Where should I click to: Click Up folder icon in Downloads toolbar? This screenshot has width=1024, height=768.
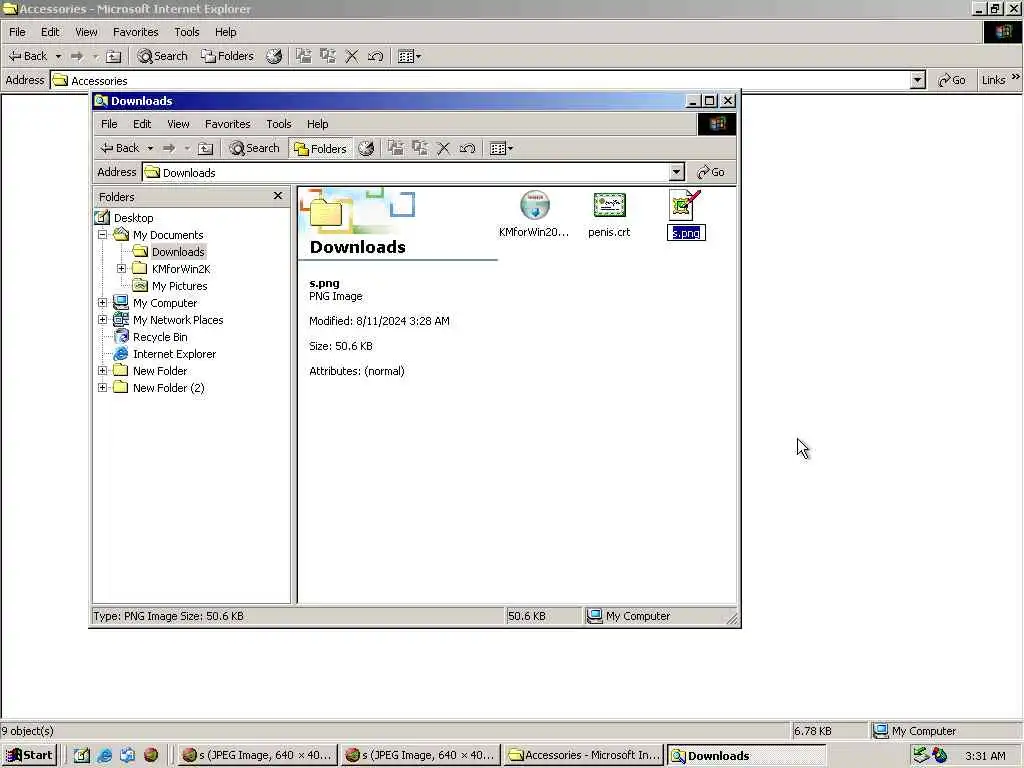[206, 148]
